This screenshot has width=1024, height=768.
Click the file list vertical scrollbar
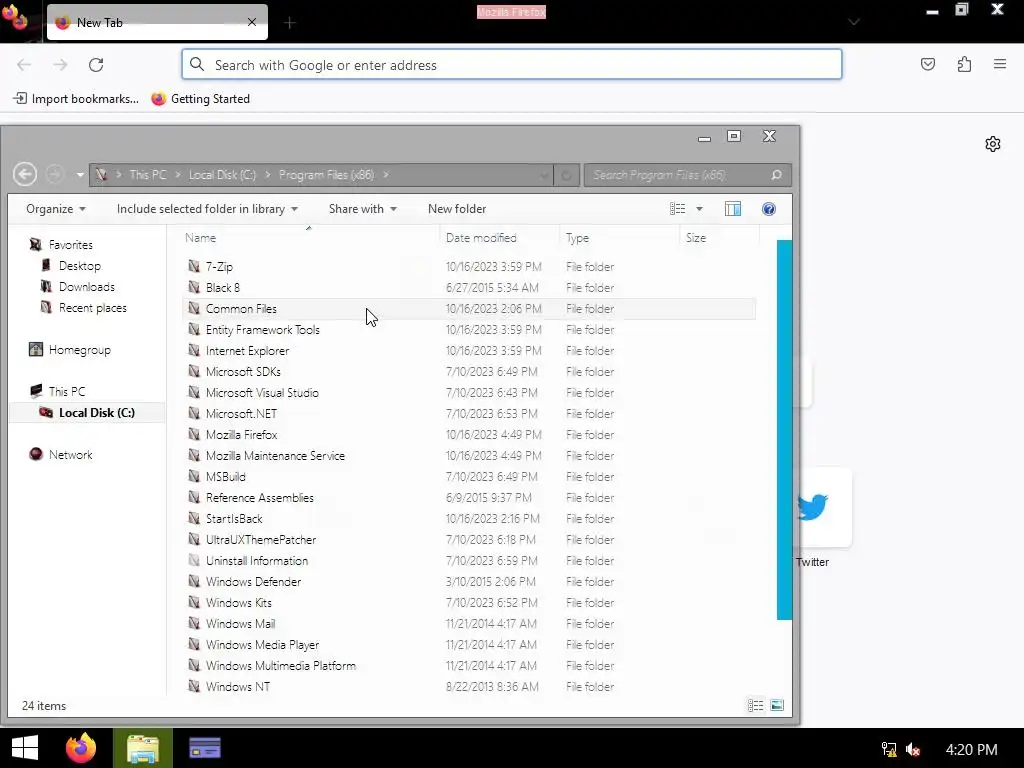[784, 430]
